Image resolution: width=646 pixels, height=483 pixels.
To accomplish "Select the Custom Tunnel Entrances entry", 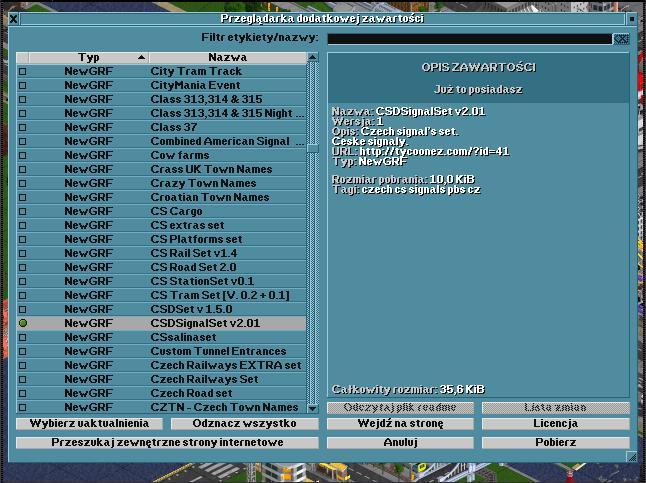I will coord(217,352).
